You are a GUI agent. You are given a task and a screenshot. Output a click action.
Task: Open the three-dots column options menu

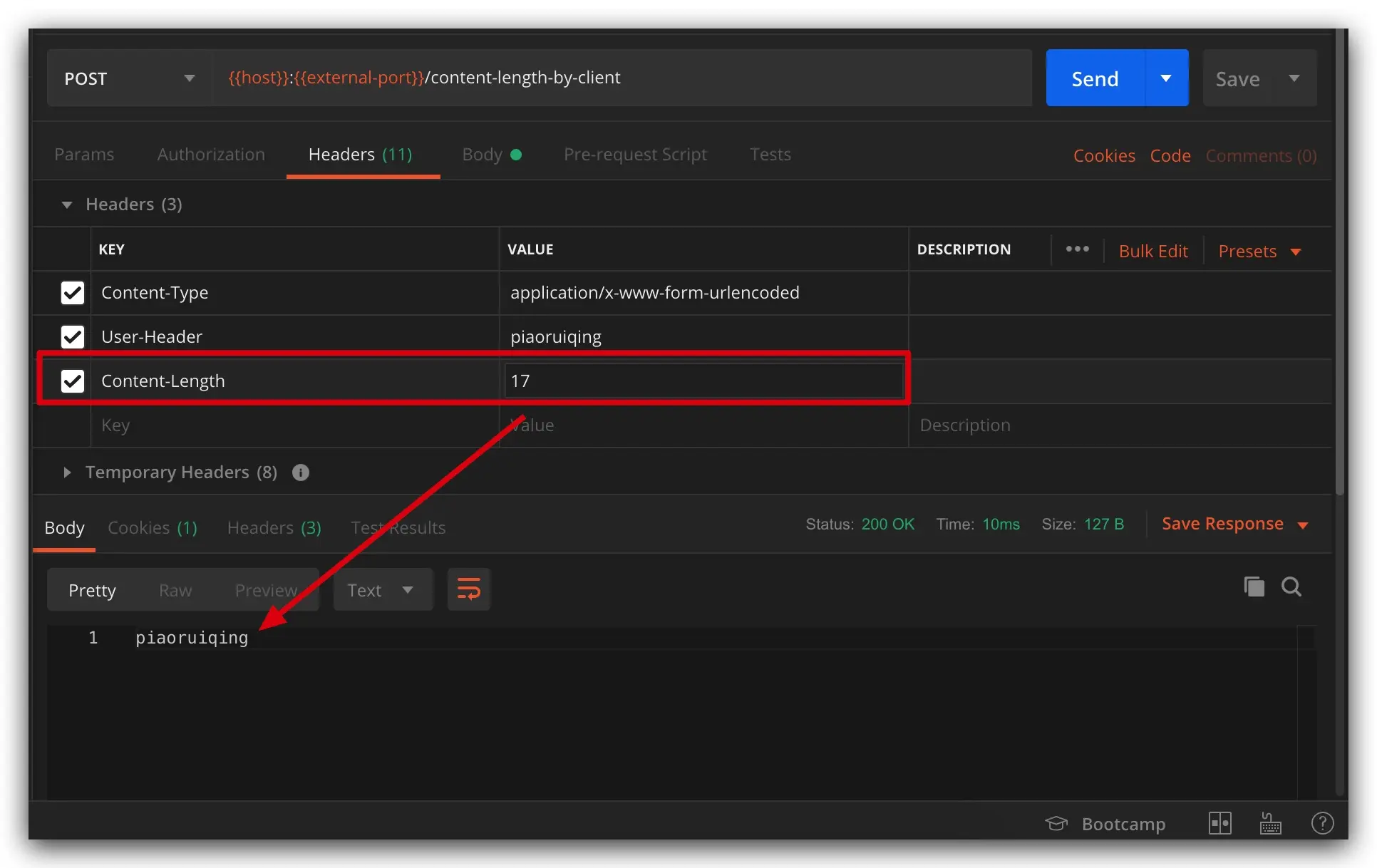[x=1077, y=249]
